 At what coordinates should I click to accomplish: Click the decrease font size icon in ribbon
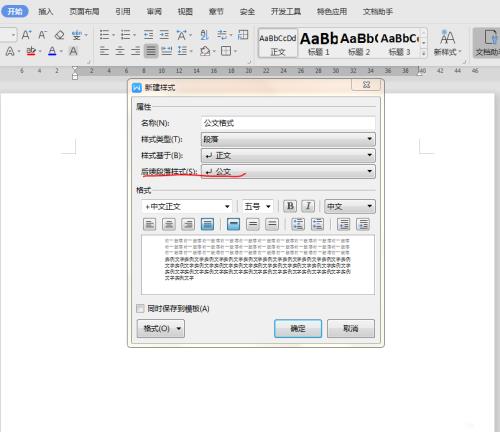(x=42, y=35)
